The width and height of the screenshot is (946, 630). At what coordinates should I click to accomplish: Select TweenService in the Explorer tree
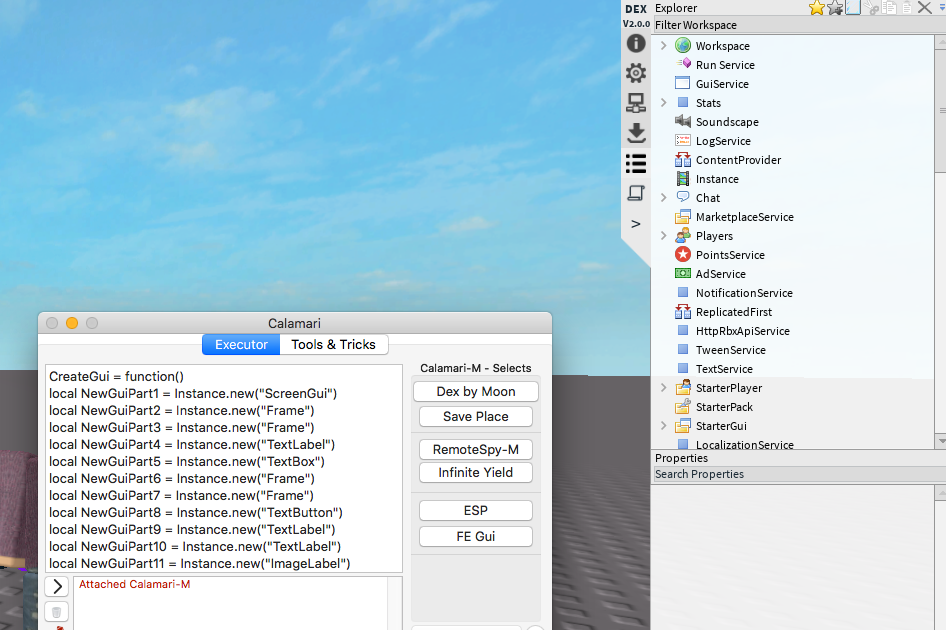click(x=731, y=350)
